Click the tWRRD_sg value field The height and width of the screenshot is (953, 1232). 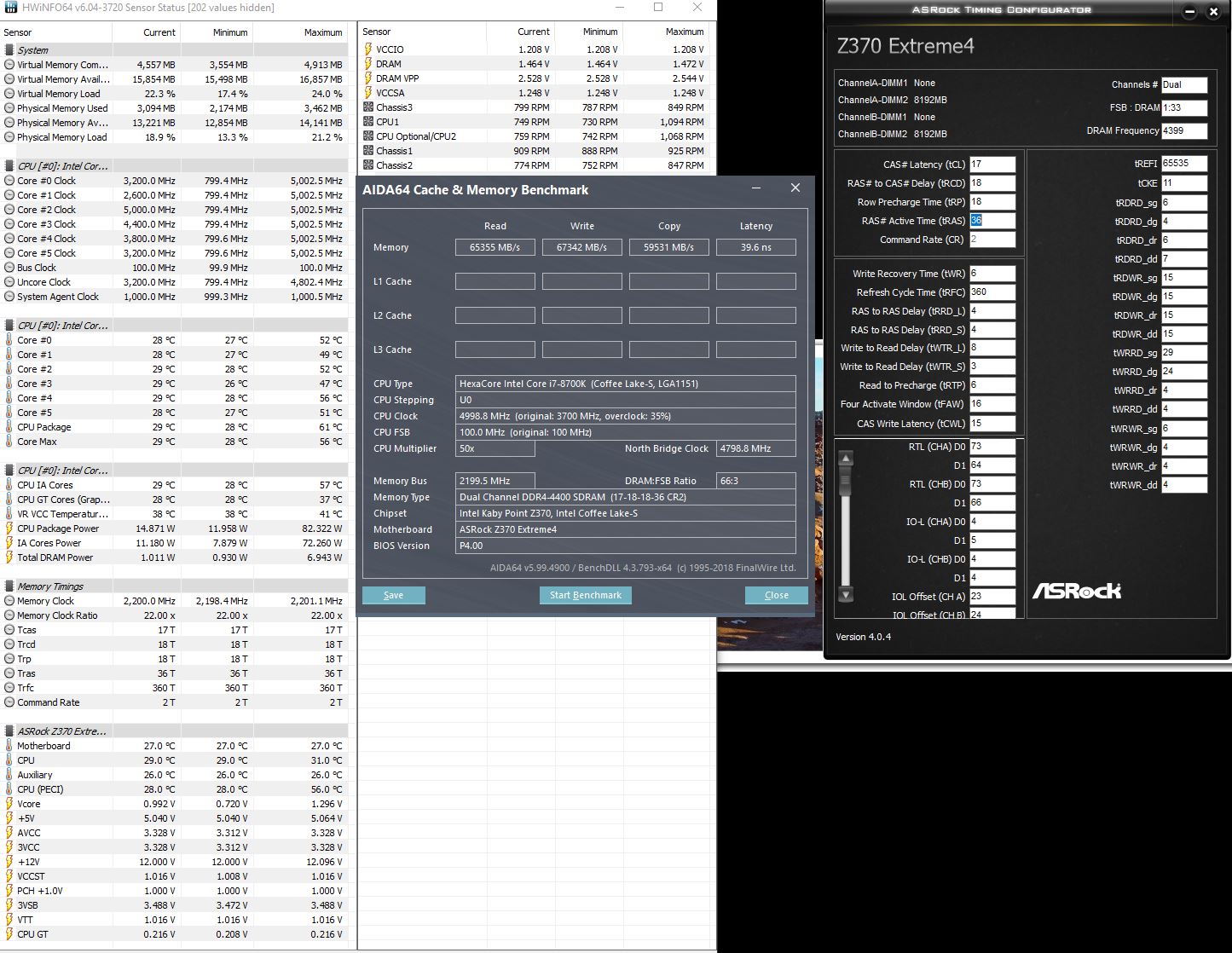(1184, 353)
